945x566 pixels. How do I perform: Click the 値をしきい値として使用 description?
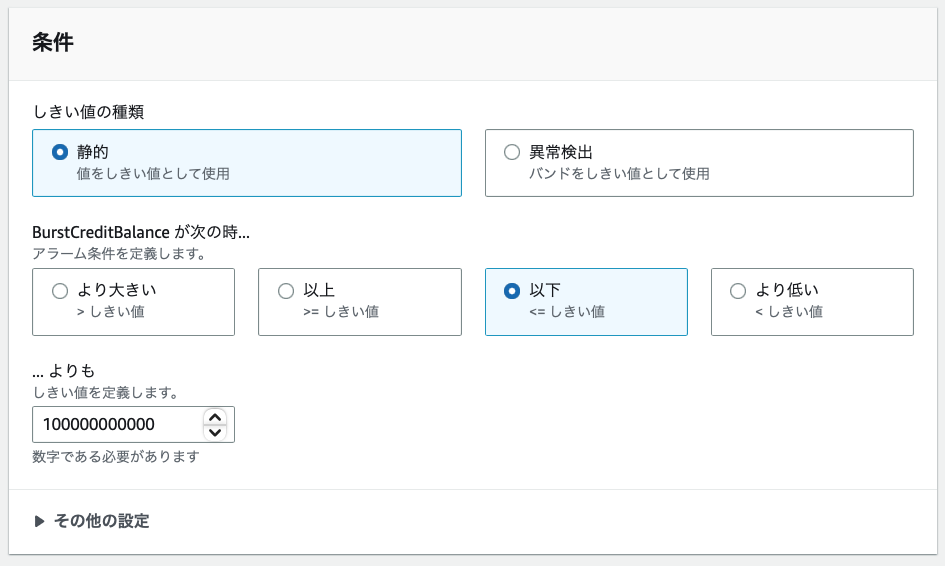[153, 174]
